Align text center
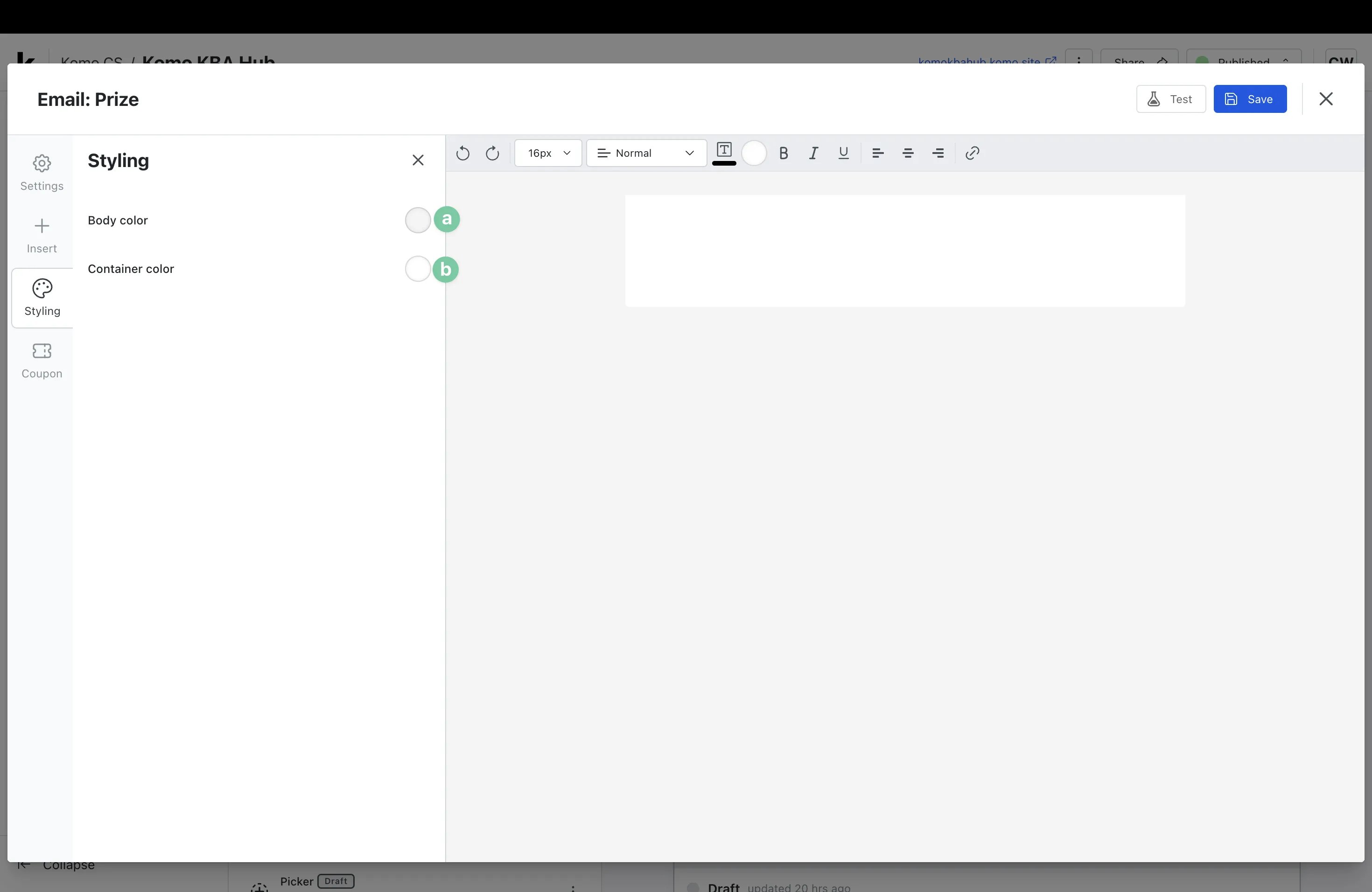The image size is (1372, 892). [908, 153]
